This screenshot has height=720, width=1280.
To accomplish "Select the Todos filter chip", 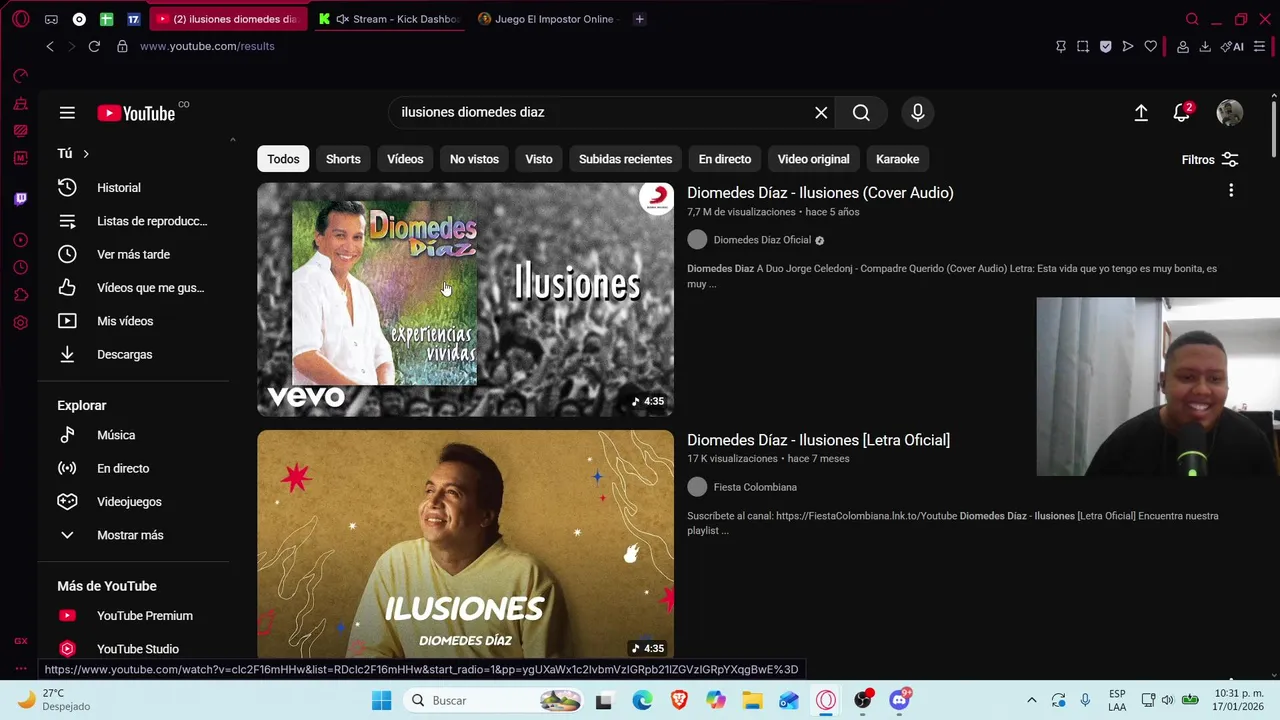I will click(283, 159).
